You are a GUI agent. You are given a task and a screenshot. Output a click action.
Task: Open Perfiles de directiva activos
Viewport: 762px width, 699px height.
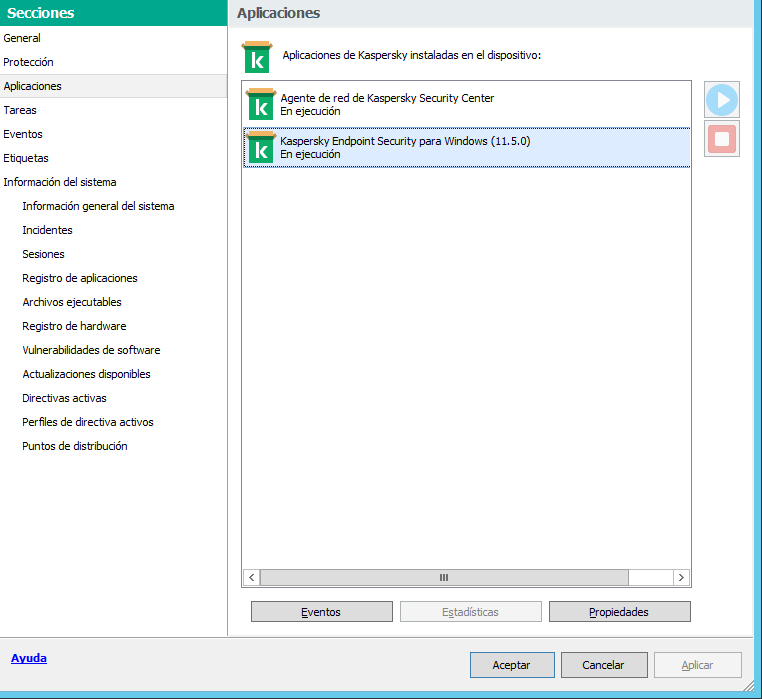pos(88,422)
